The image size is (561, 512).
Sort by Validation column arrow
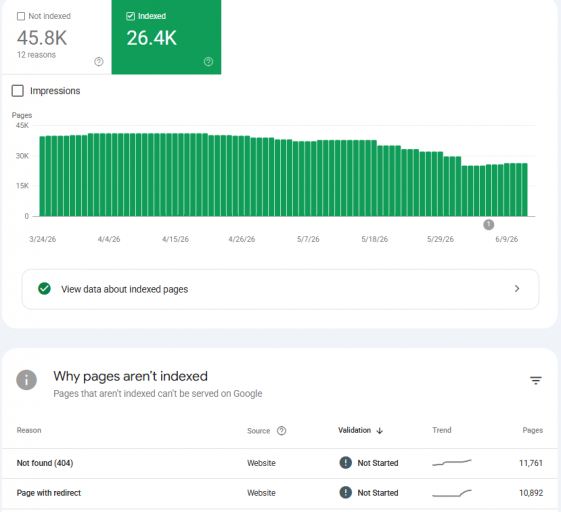[380, 431]
